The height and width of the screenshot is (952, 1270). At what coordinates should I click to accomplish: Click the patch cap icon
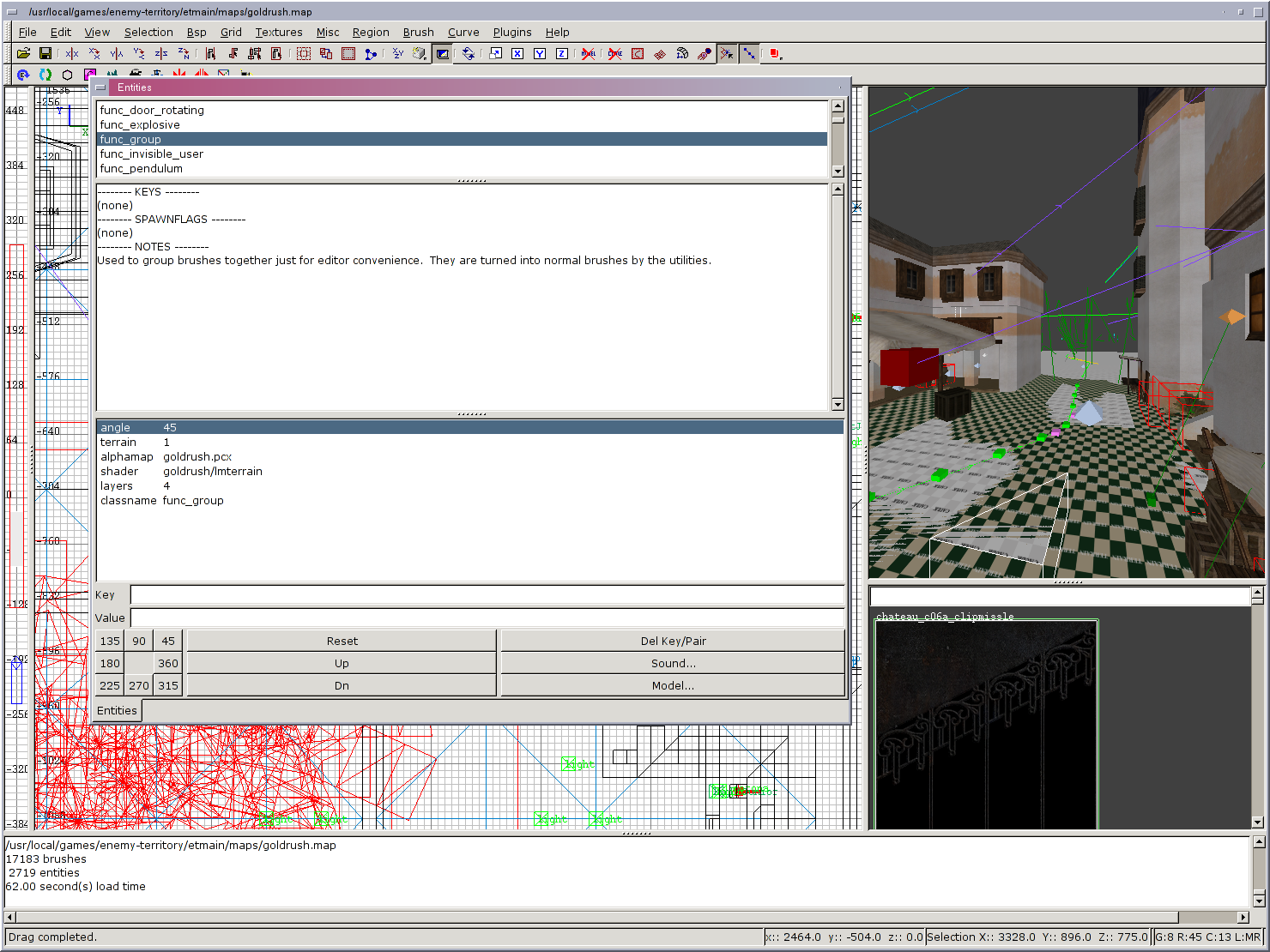coord(705,53)
